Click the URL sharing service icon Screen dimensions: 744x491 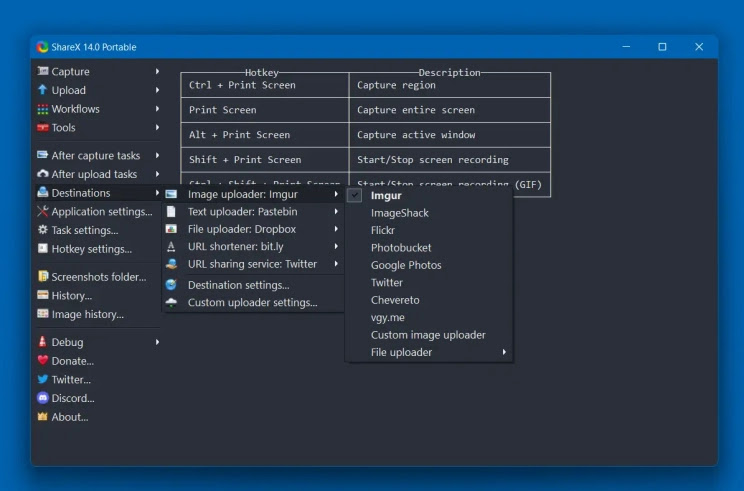tap(171, 264)
